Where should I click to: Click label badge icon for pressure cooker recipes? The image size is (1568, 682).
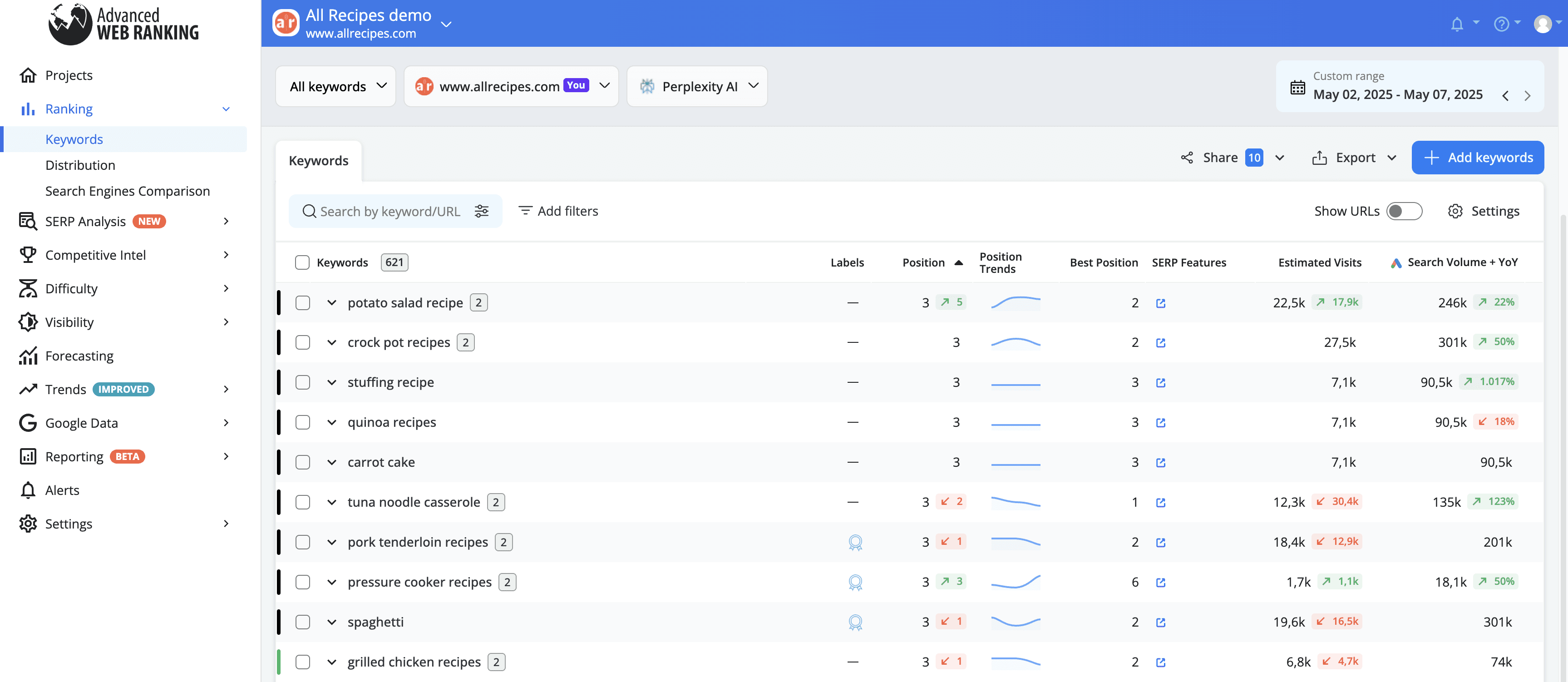(x=855, y=582)
